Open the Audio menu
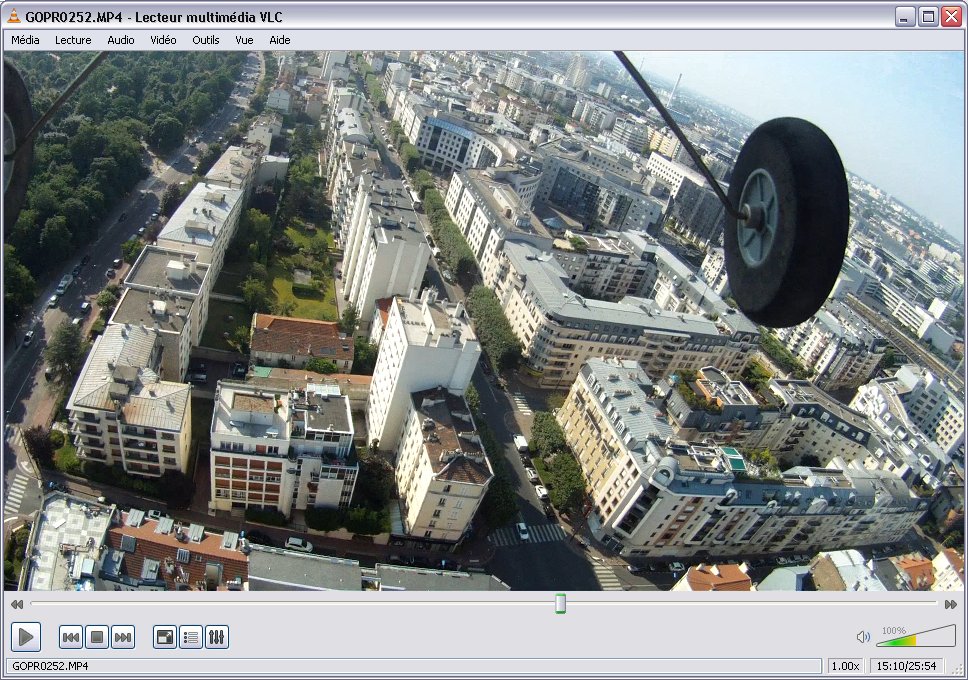The image size is (968, 680). coord(120,40)
